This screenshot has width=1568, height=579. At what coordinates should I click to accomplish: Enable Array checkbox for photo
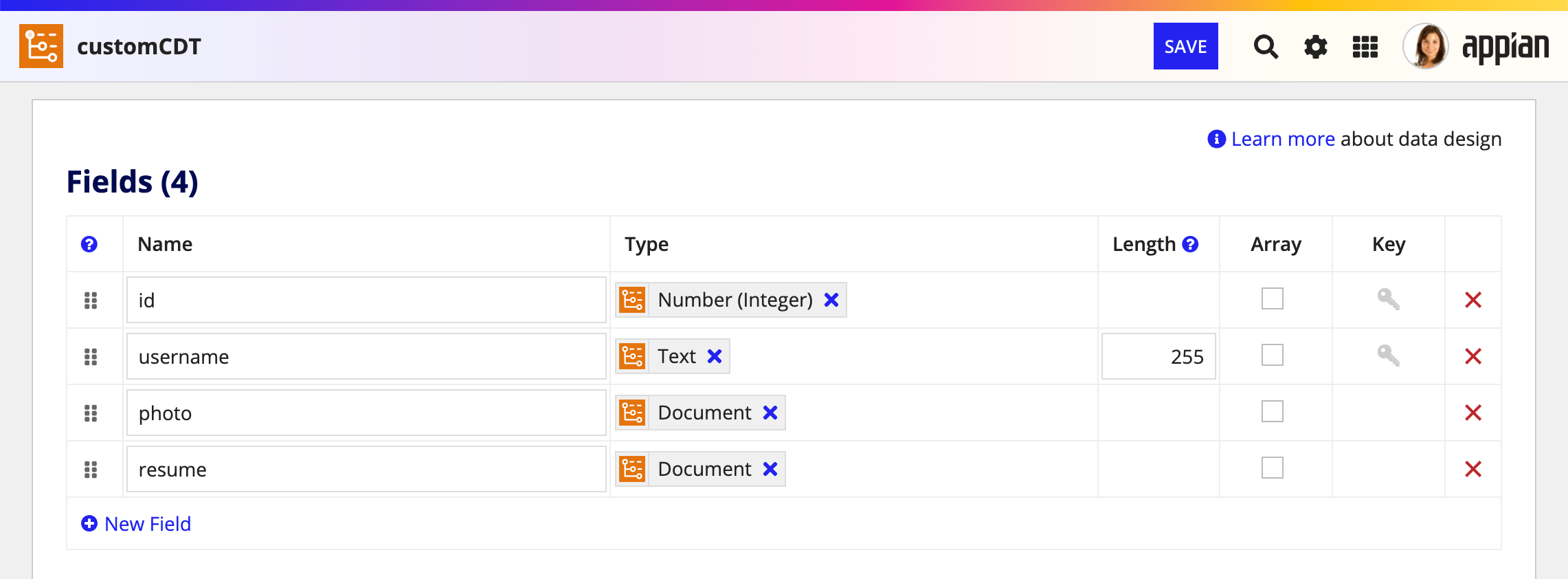[x=1273, y=411]
